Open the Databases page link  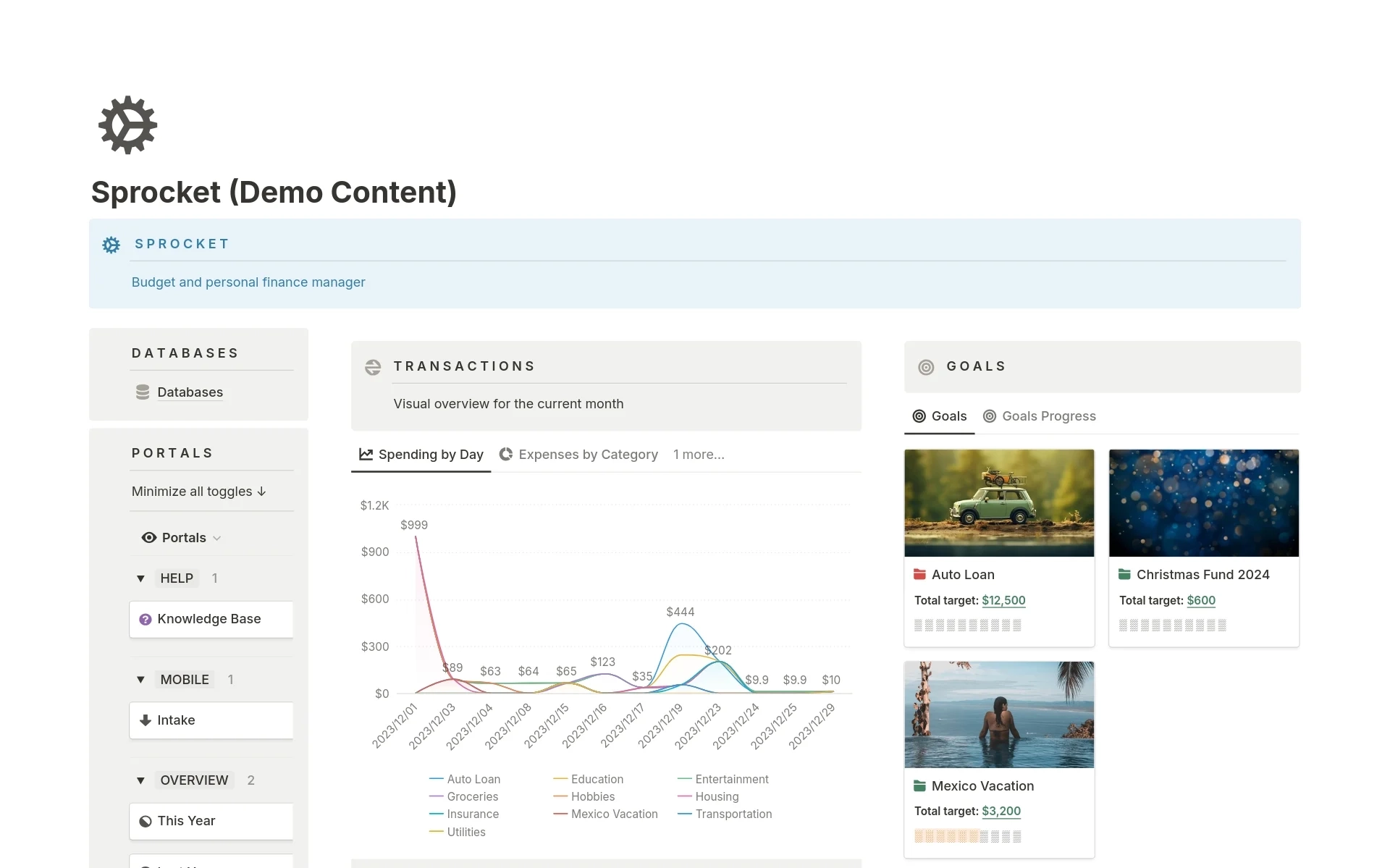190,392
